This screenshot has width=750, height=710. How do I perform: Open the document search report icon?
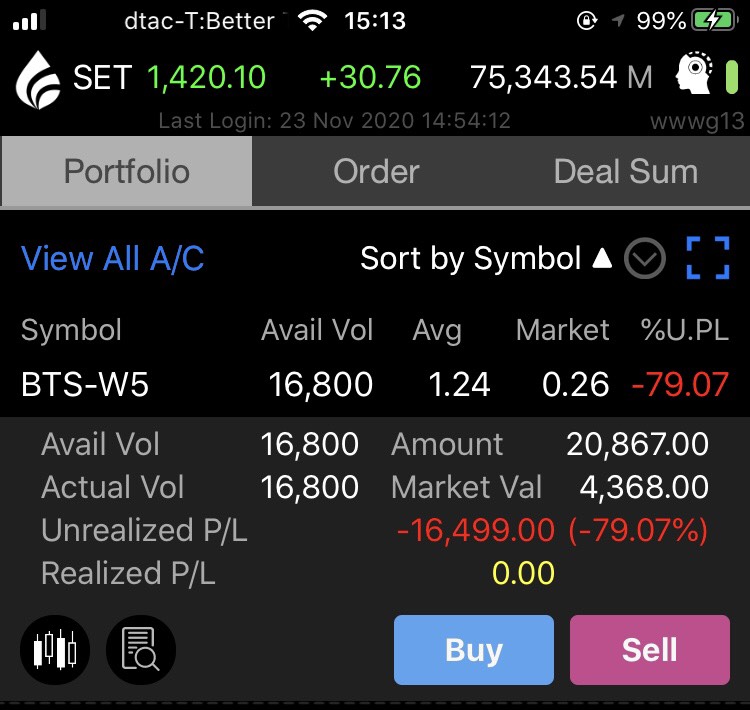(141, 649)
